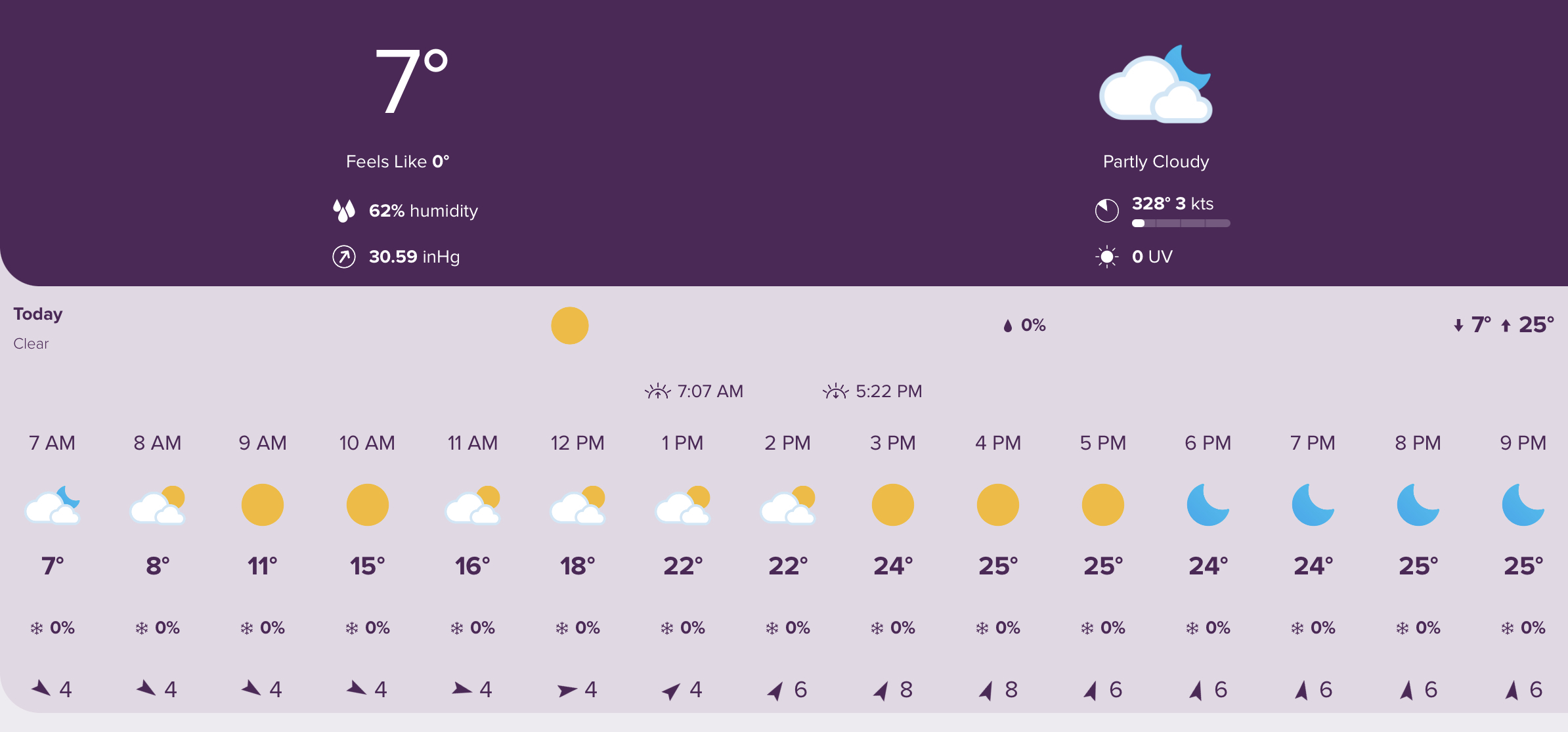Viewport: 1568px width, 732px height.
Task: Click the wind direction compass icon
Action: click(x=1106, y=210)
